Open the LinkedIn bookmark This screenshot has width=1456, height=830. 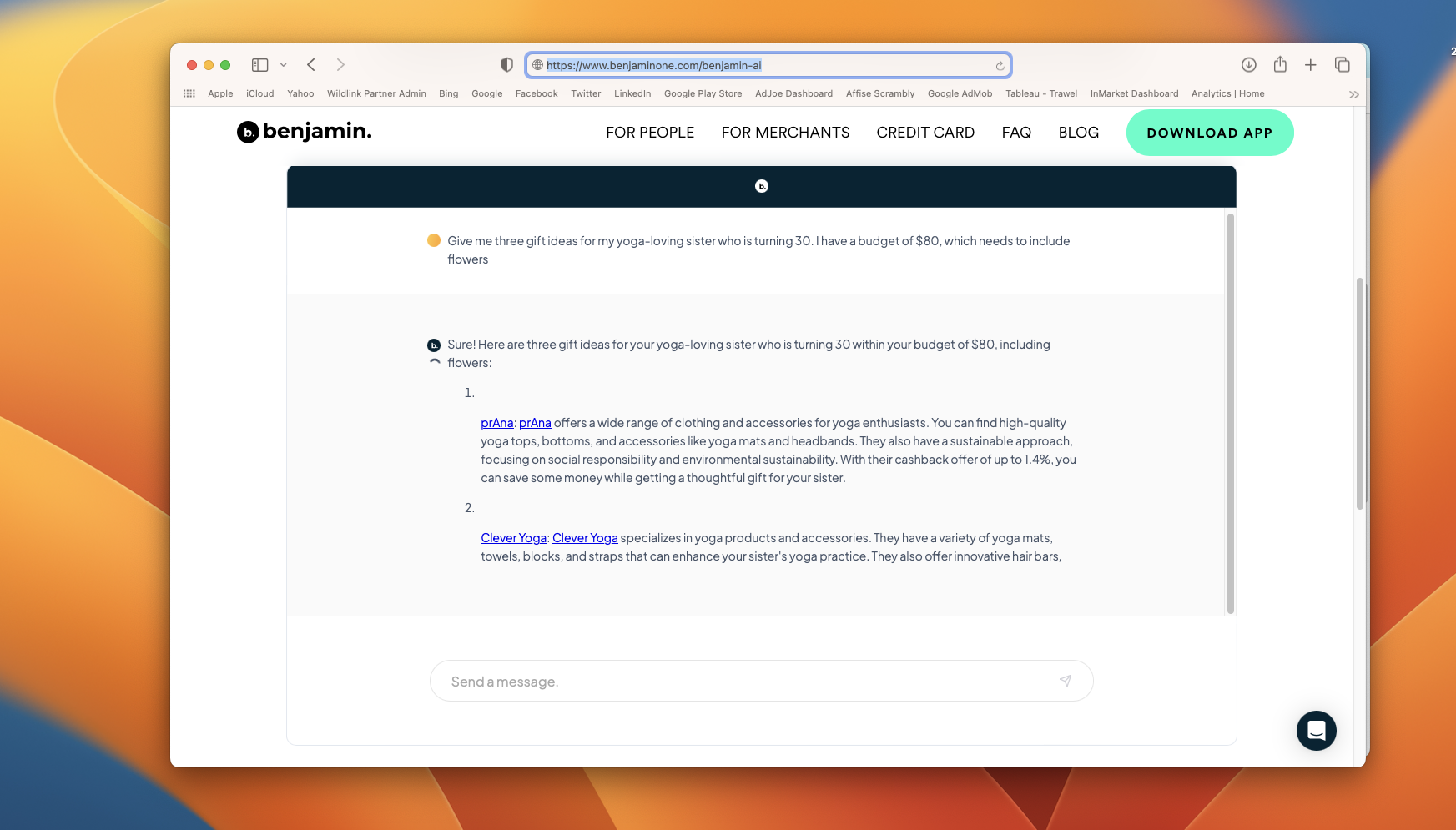pos(632,93)
